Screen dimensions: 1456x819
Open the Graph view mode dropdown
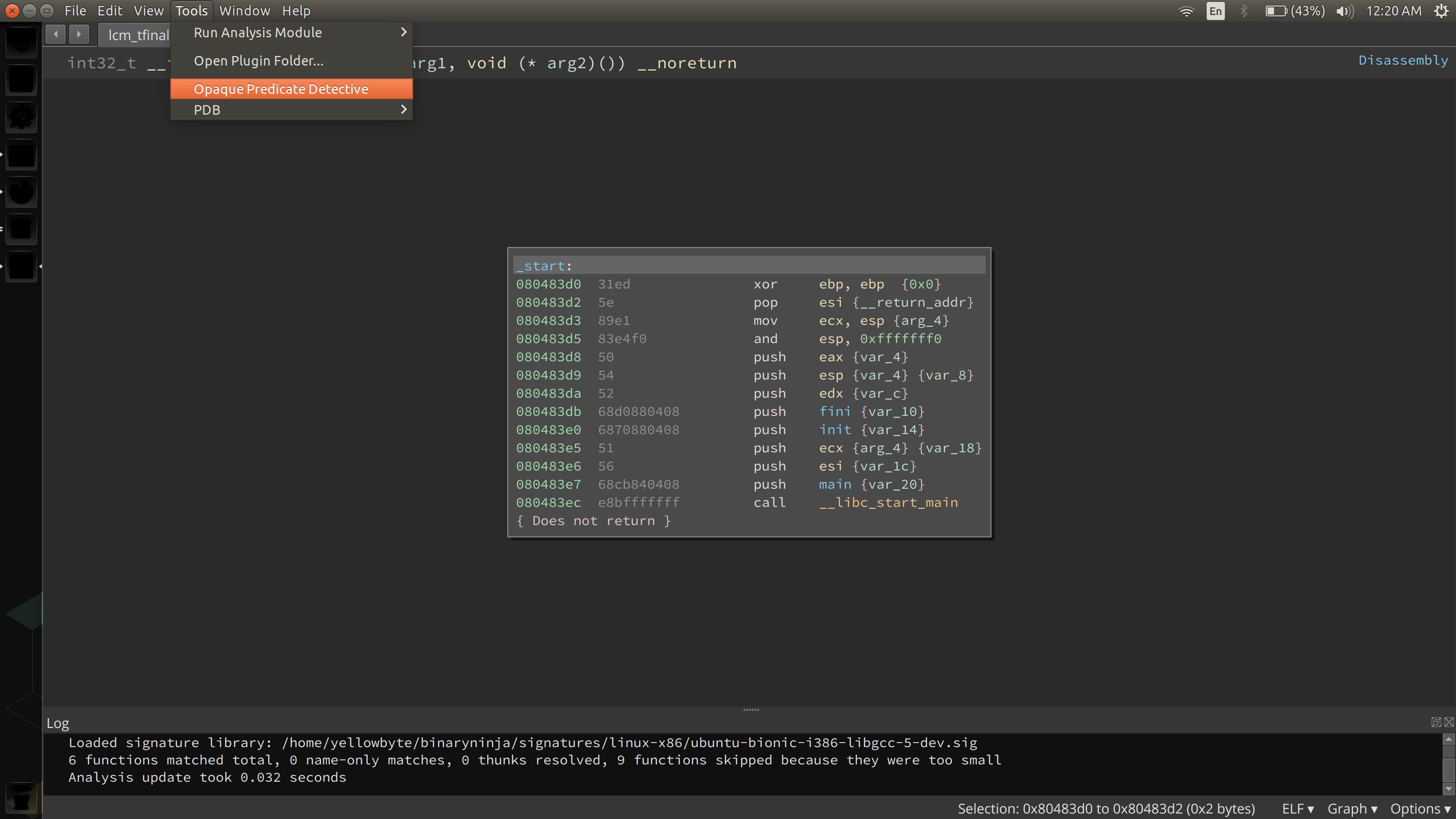click(x=1352, y=809)
